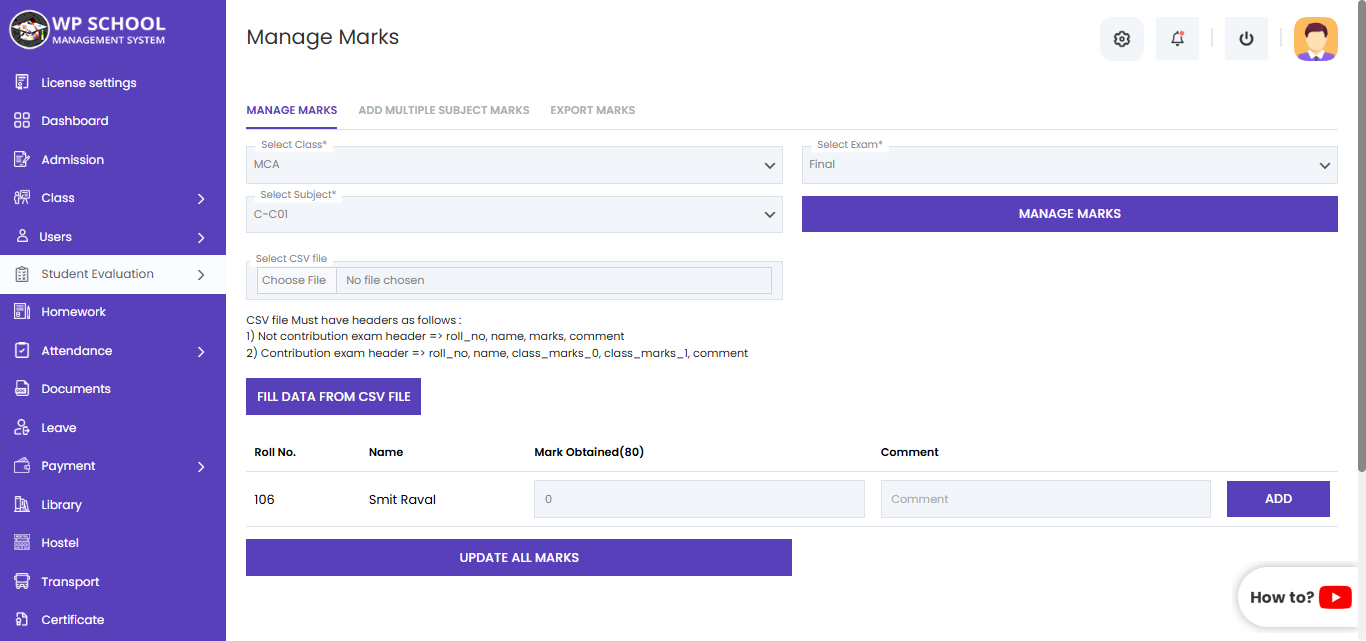Click the notification bell icon
This screenshot has width=1366, height=641.
pos(1177,39)
